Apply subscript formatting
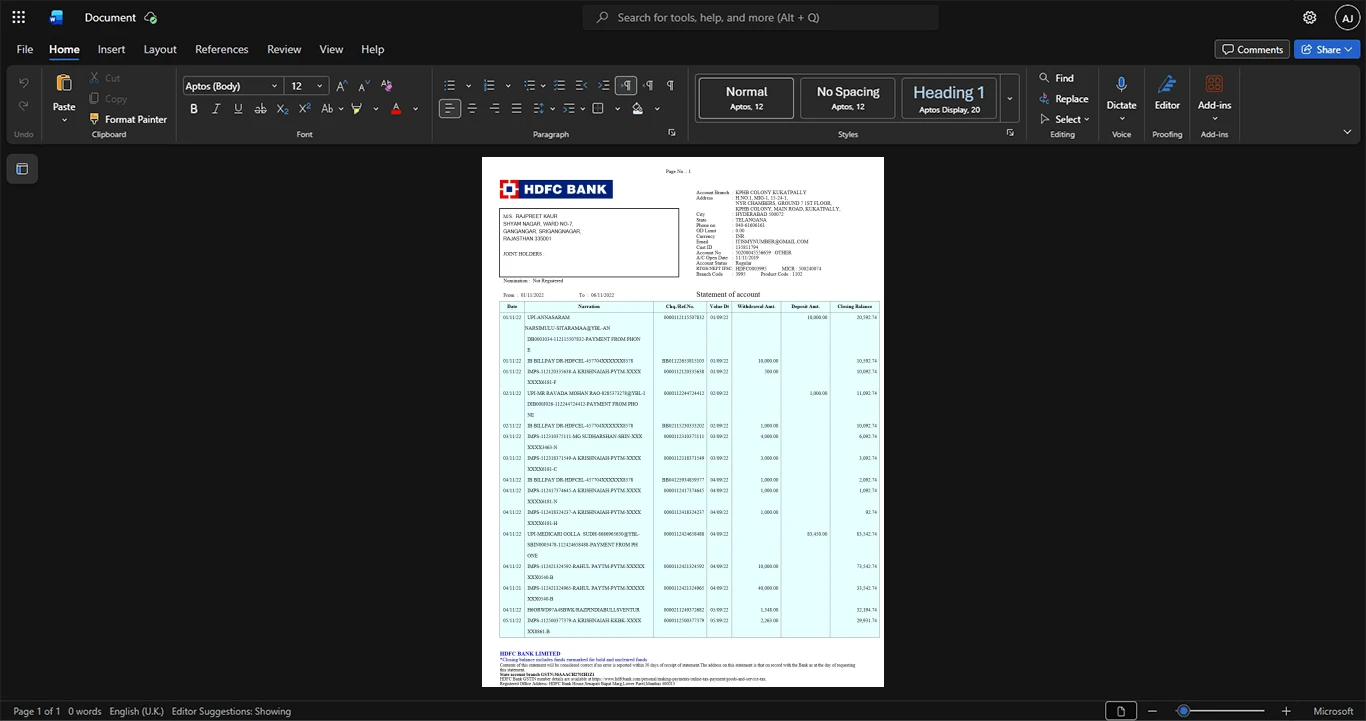Viewport: 1366px width, 721px height. [283, 108]
